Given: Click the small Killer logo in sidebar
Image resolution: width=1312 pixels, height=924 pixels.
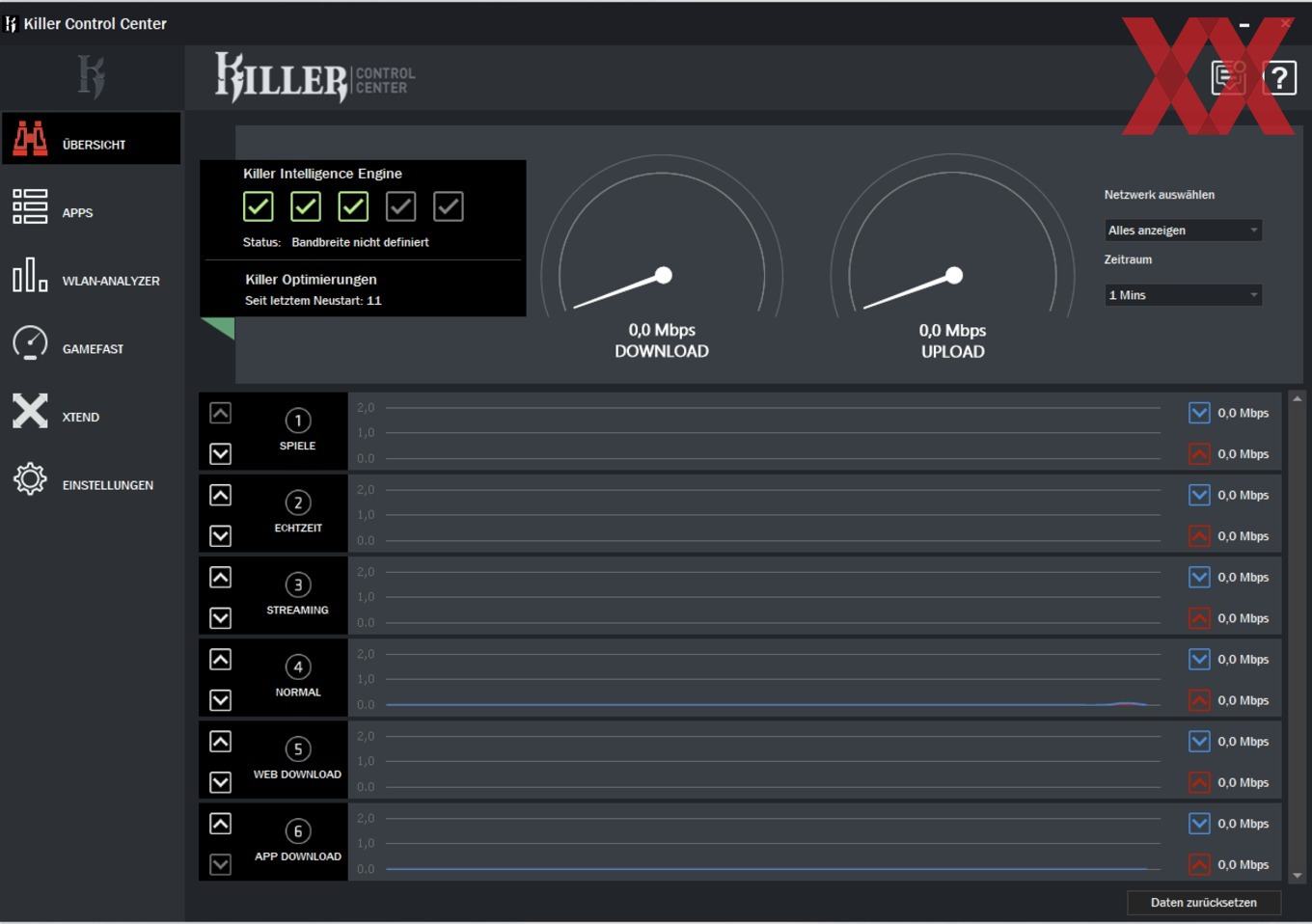Looking at the screenshot, I should tap(92, 77).
